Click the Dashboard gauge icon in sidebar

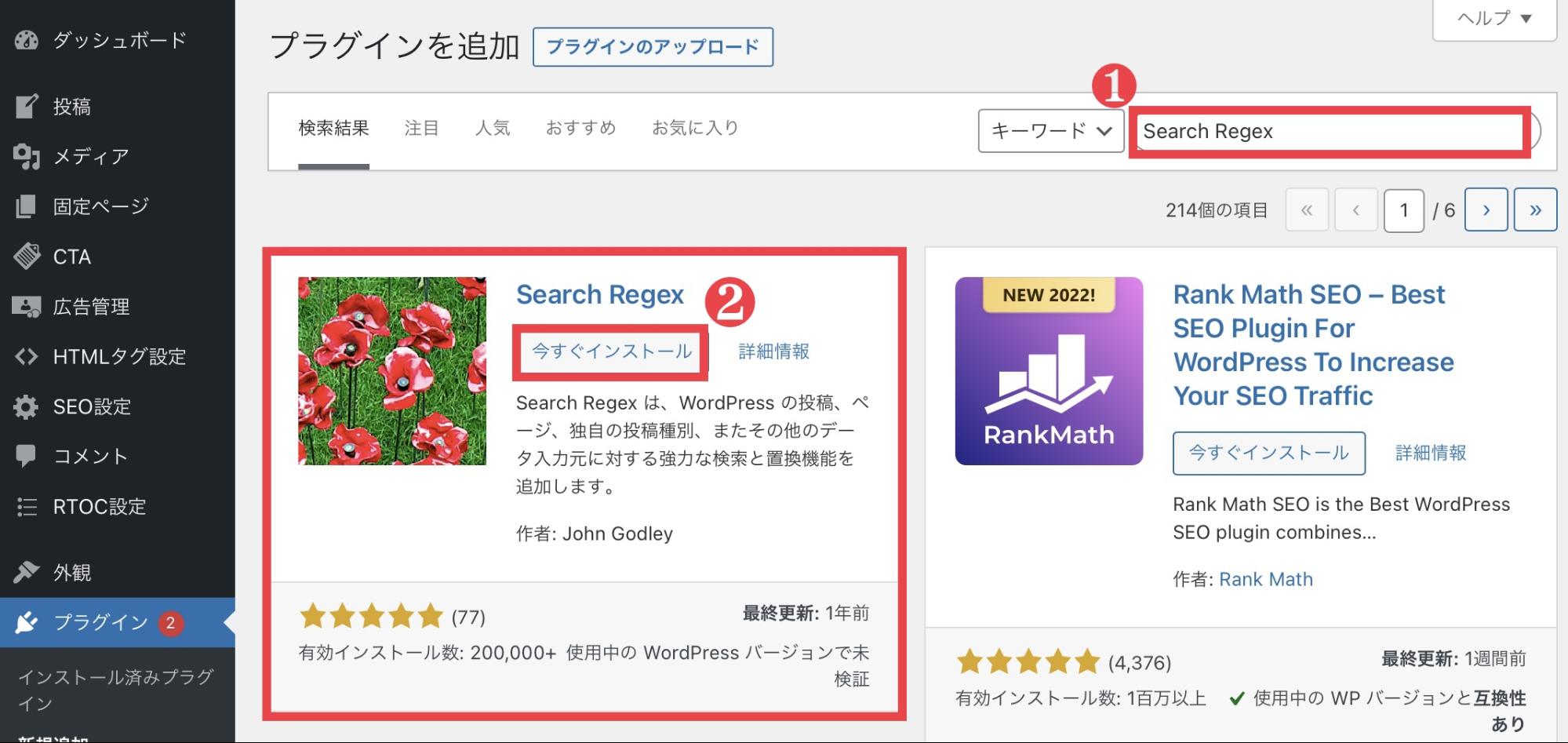click(x=26, y=40)
